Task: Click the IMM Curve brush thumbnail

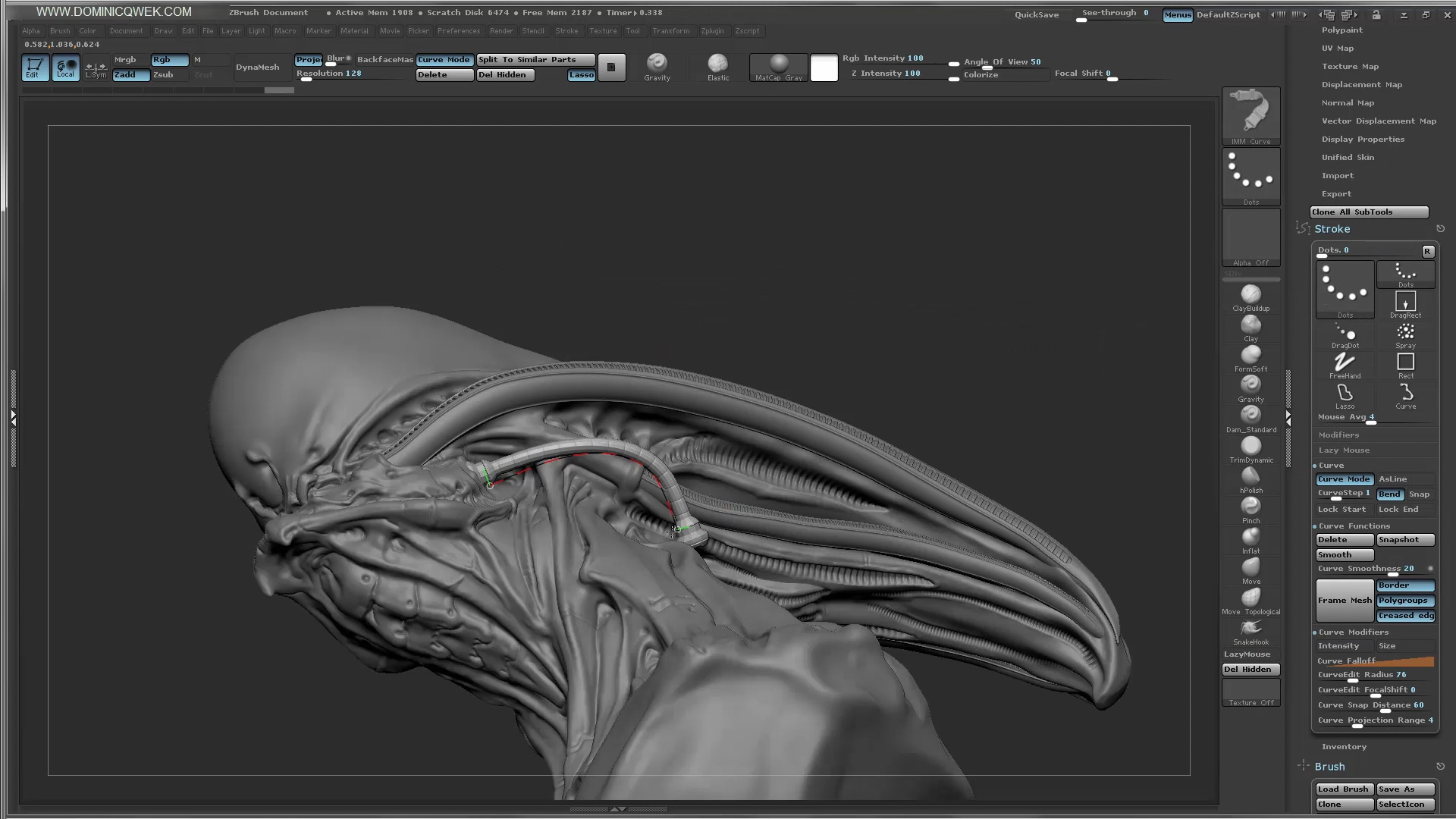Action: coord(1250,114)
